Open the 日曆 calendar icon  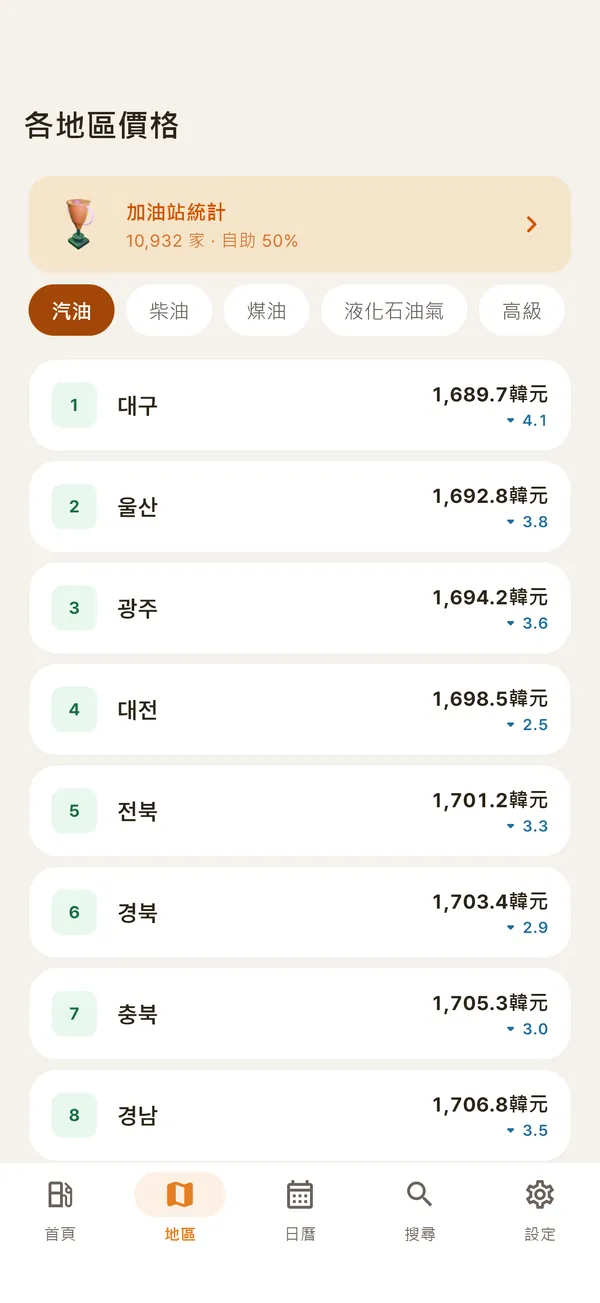[x=300, y=1194]
